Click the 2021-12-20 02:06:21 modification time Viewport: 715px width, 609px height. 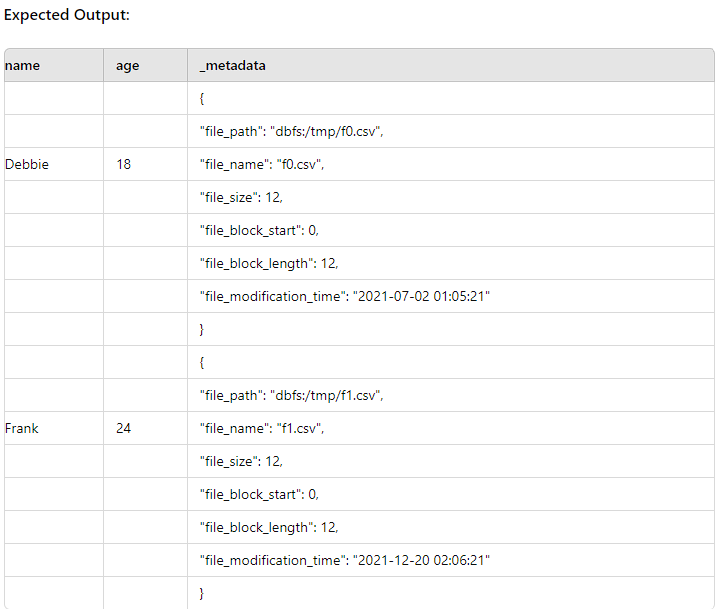421,560
